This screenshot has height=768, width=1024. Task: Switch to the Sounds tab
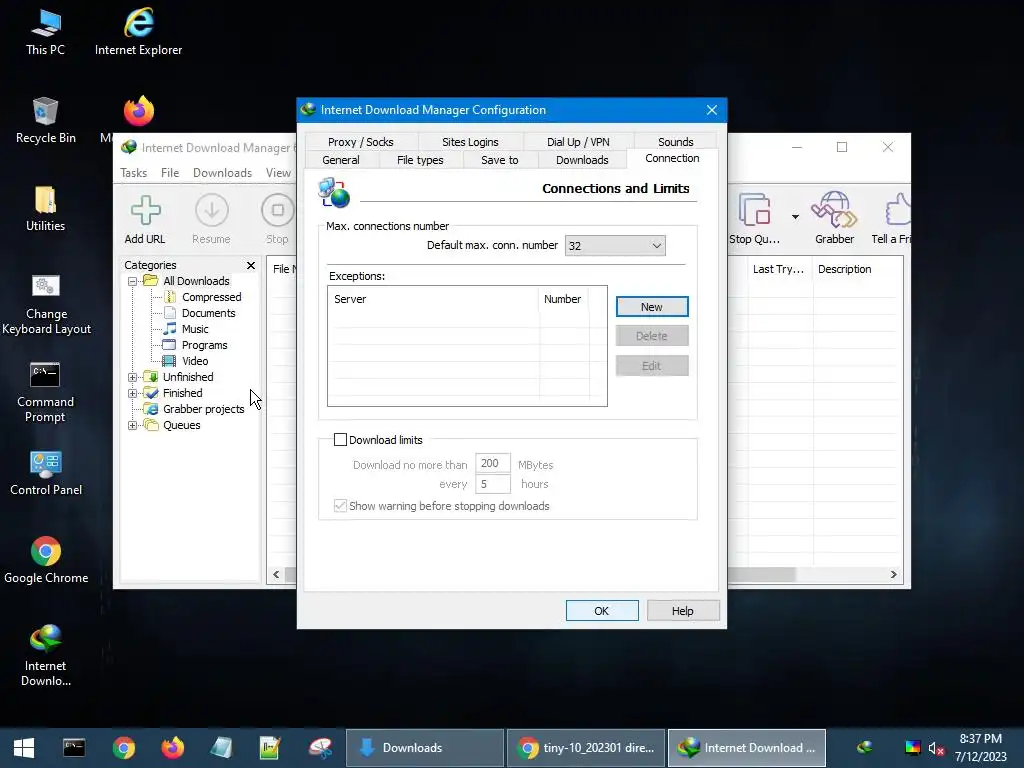pos(675,142)
